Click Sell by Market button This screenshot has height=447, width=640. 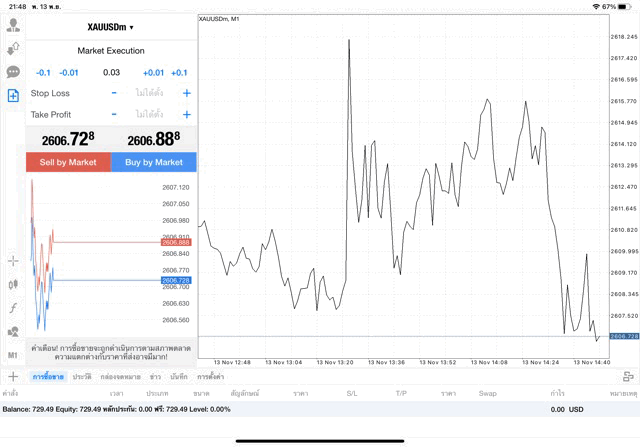[68, 162]
